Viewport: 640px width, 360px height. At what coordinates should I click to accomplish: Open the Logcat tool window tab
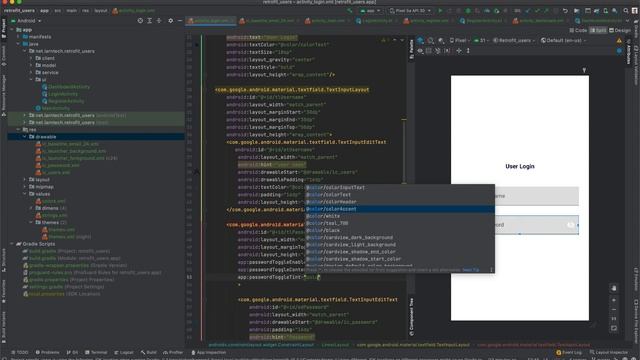[124, 352]
